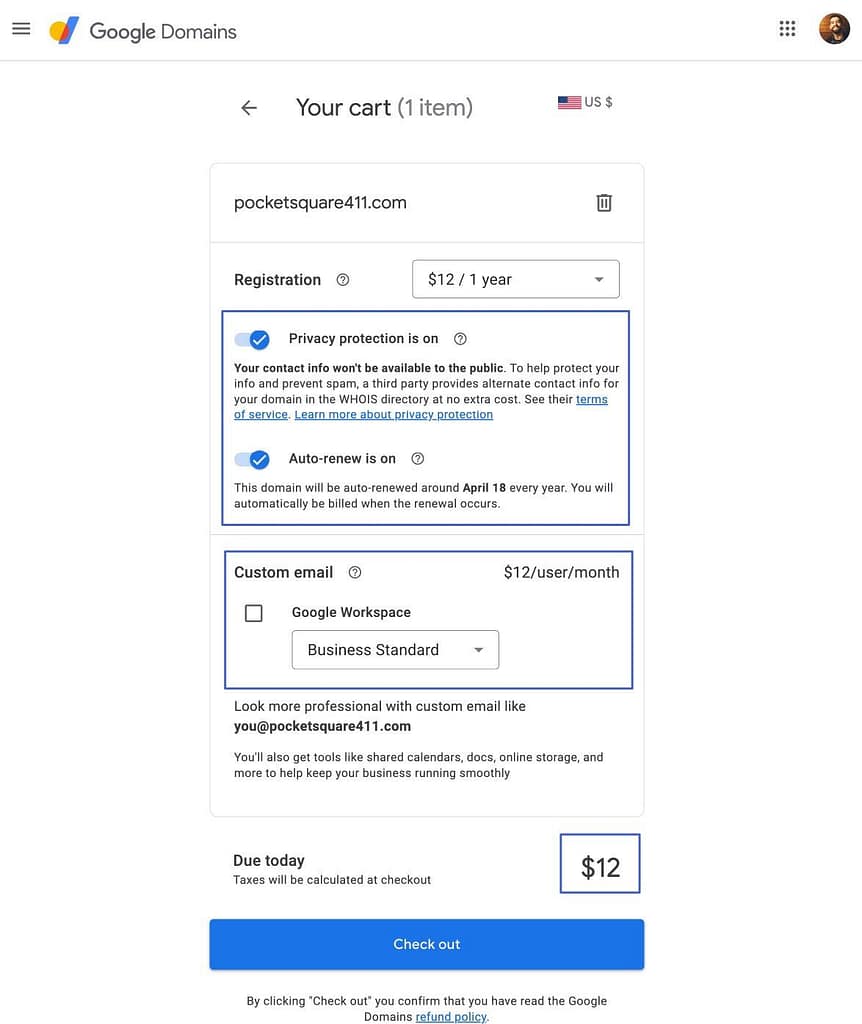The width and height of the screenshot is (862, 1024).
Task: Show help for Privacy protection
Action: [460, 339]
